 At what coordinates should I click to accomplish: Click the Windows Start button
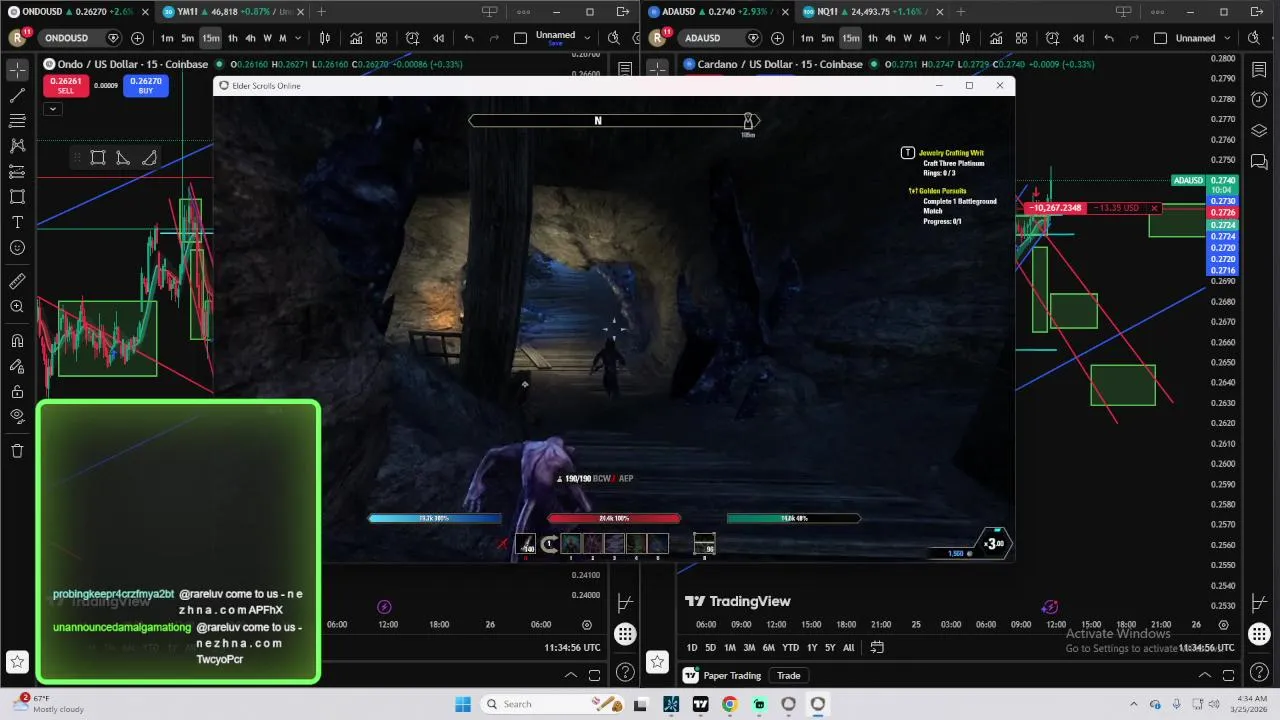pos(463,704)
